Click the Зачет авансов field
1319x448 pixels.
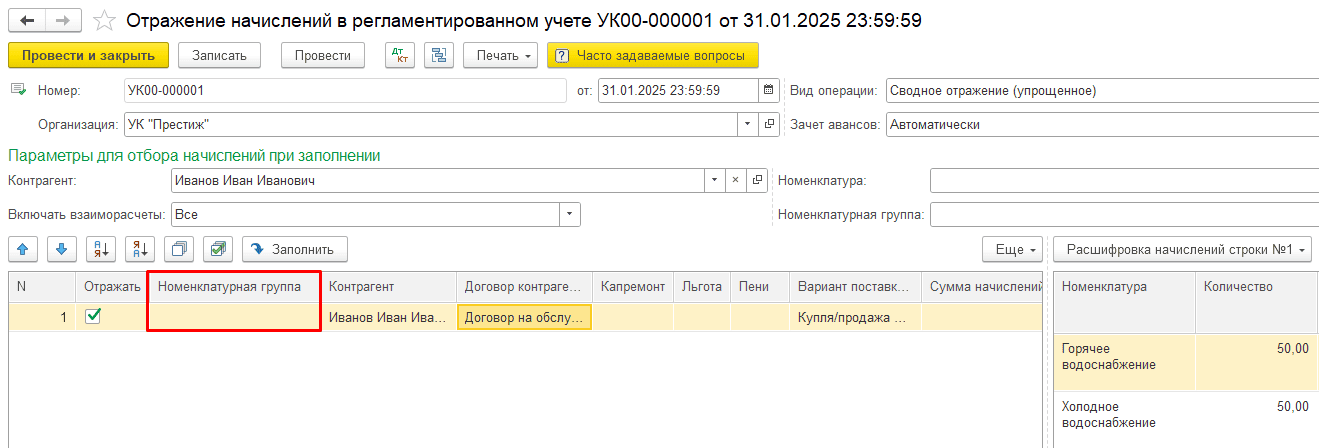pos(1102,125)
